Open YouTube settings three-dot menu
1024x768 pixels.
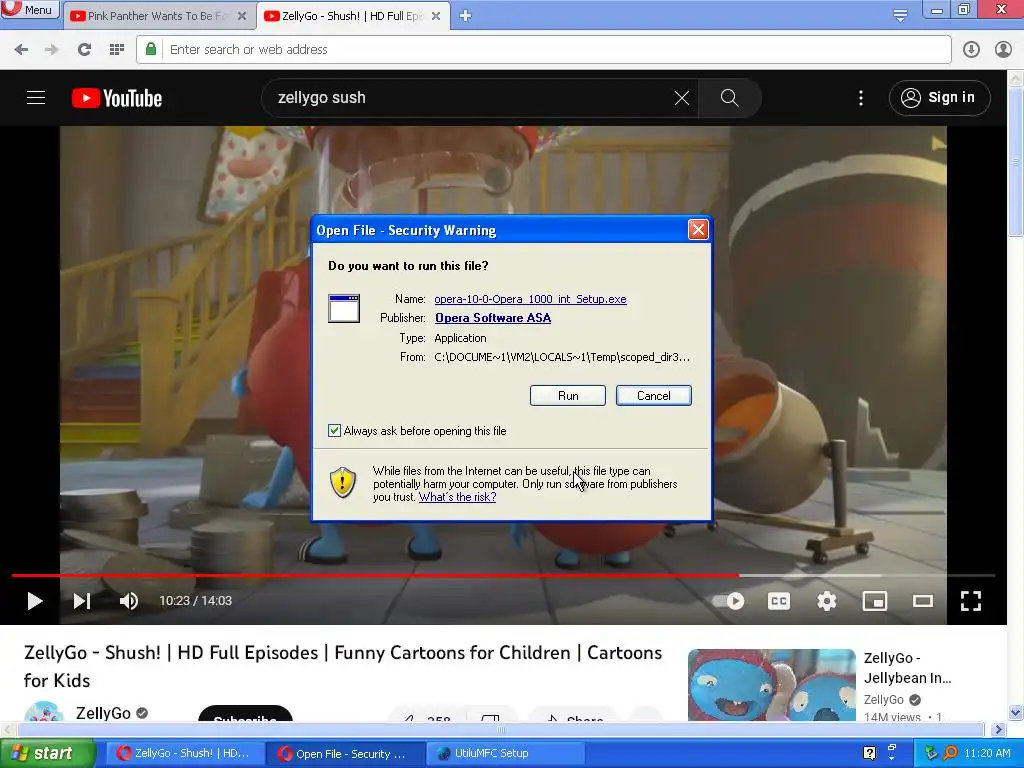click(861, 98)
